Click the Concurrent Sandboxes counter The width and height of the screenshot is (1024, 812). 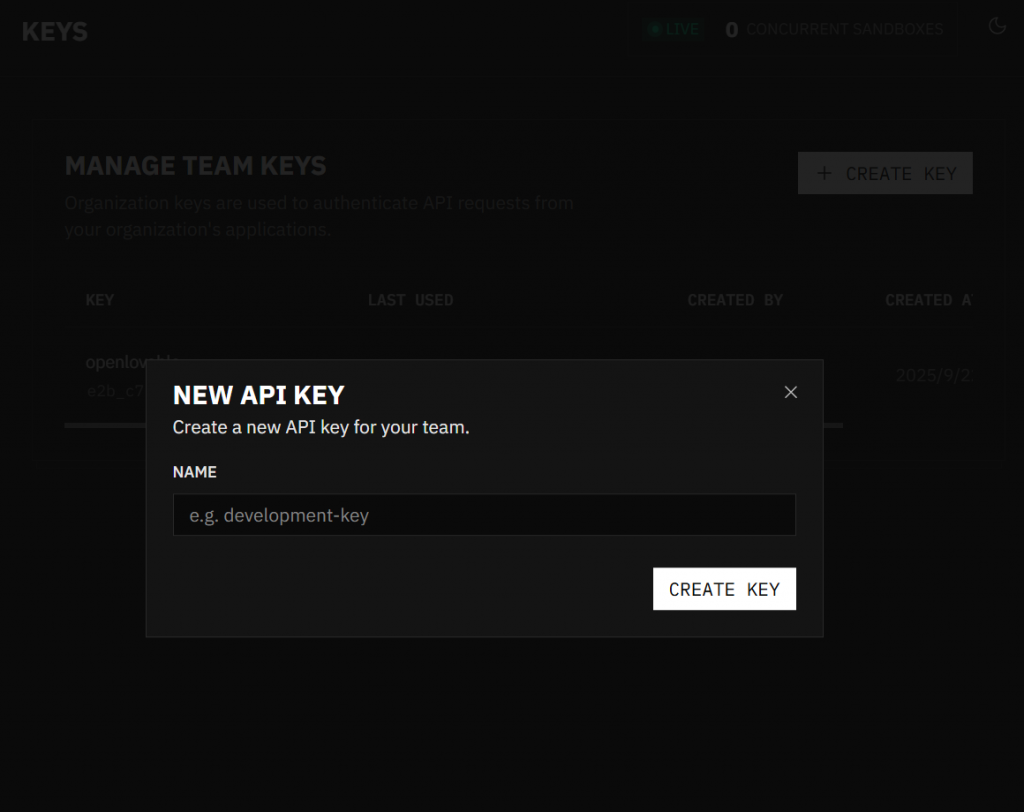(x=834, y=29)
